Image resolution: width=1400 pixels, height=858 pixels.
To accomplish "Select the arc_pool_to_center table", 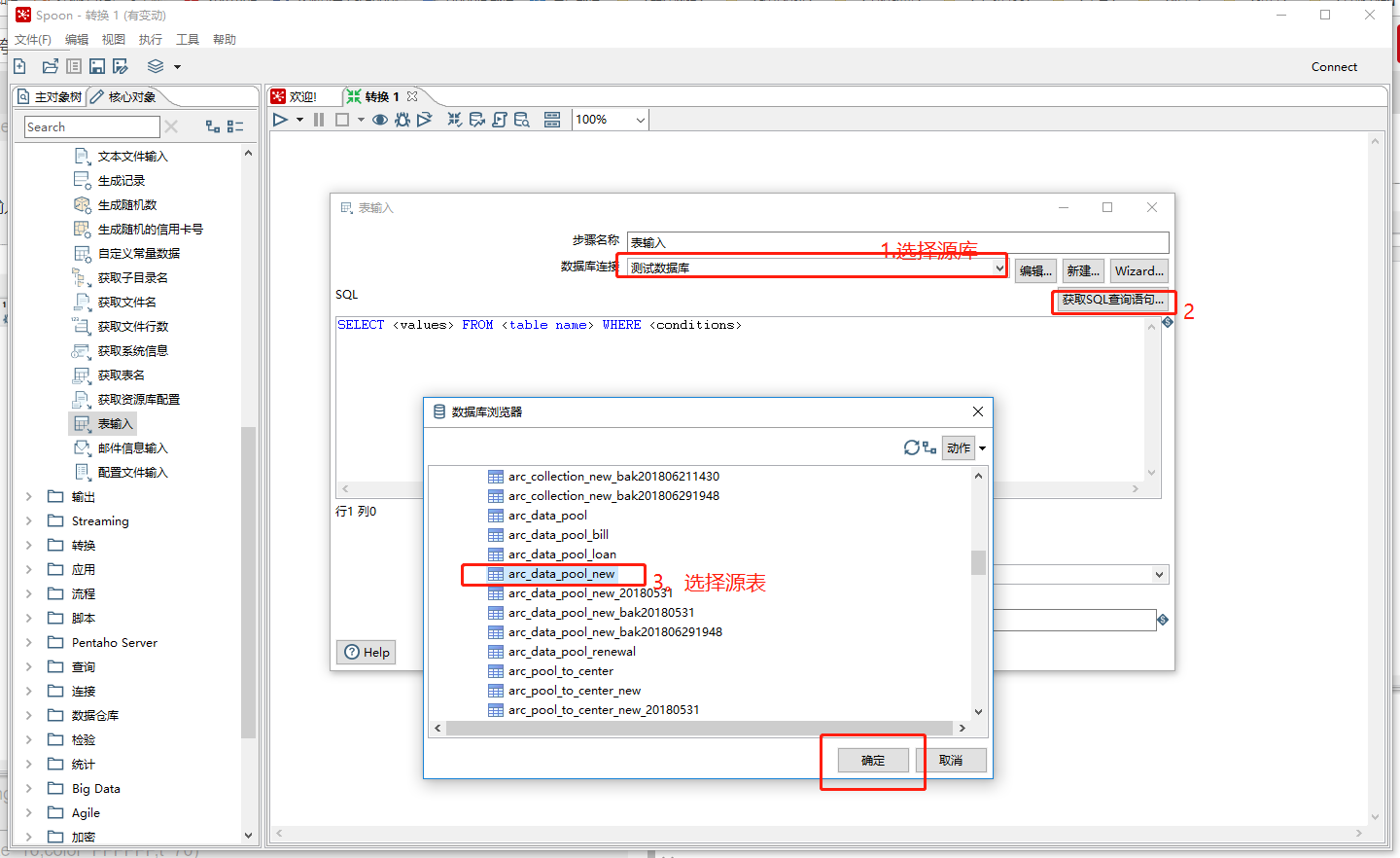I will tap(560, 671).
